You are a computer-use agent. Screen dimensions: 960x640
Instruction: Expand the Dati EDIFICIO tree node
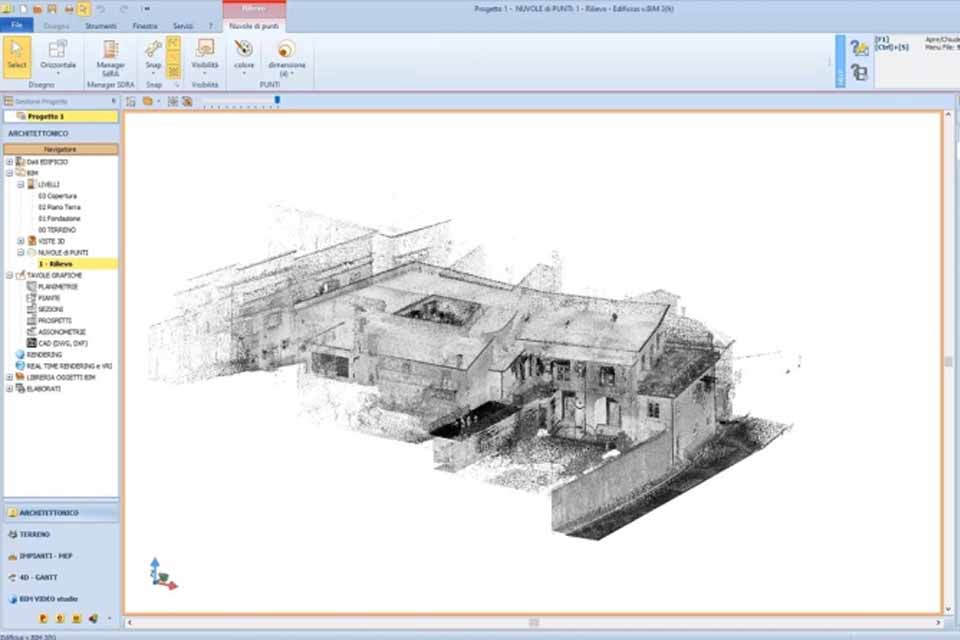pos(9,162)
